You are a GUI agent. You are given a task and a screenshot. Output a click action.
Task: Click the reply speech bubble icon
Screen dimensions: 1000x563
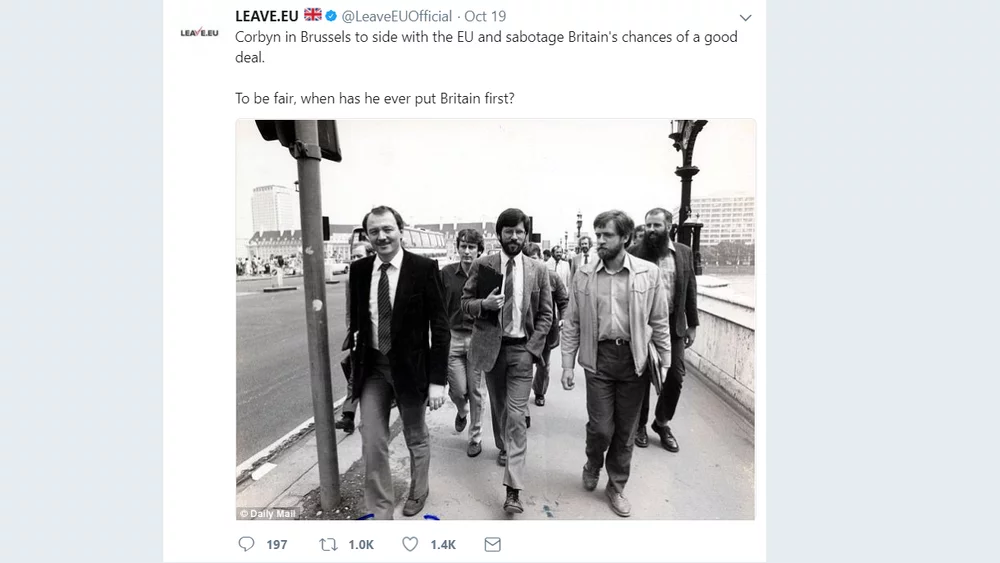[246, 544]
